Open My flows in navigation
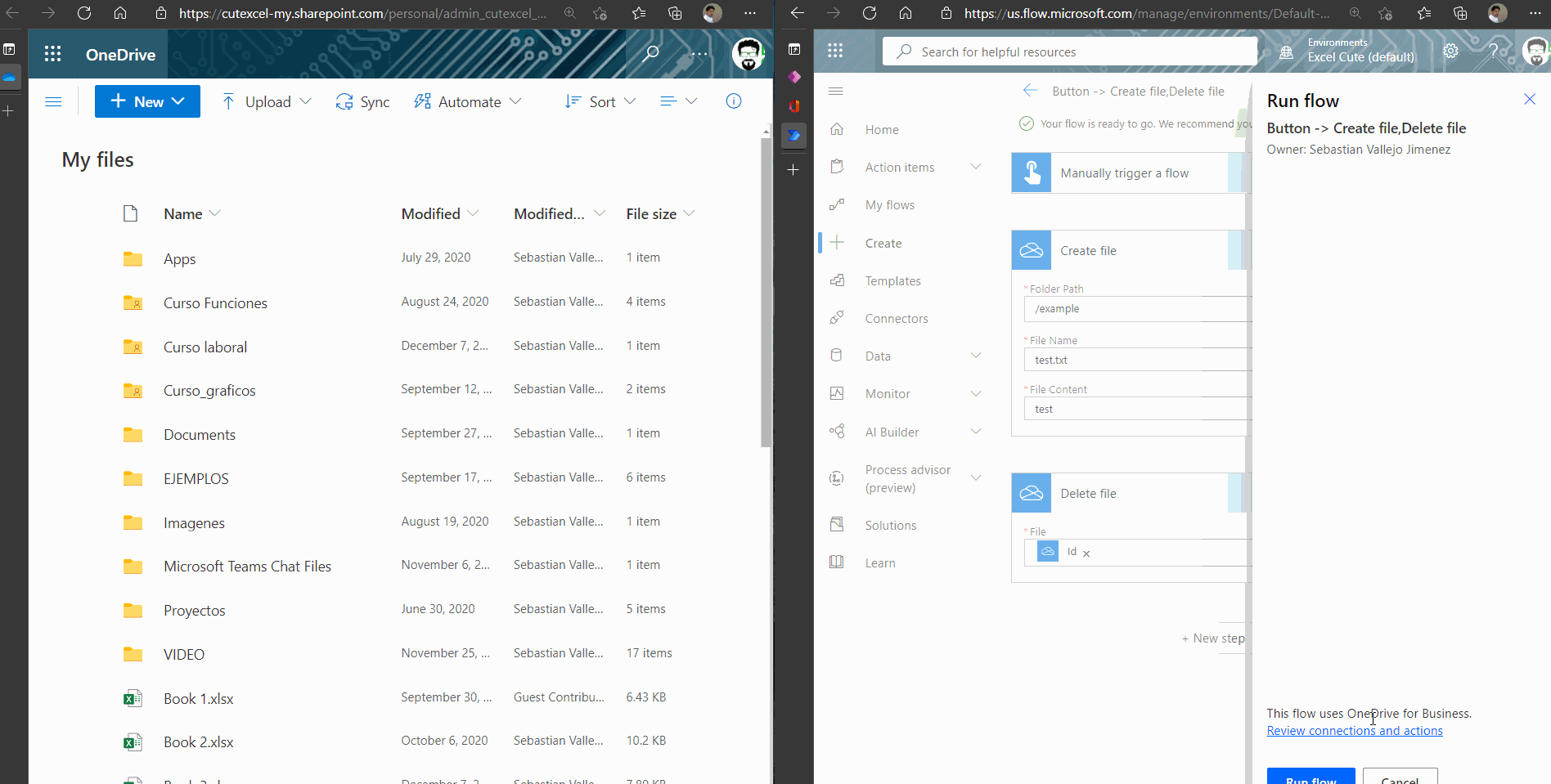 (889, 205)
